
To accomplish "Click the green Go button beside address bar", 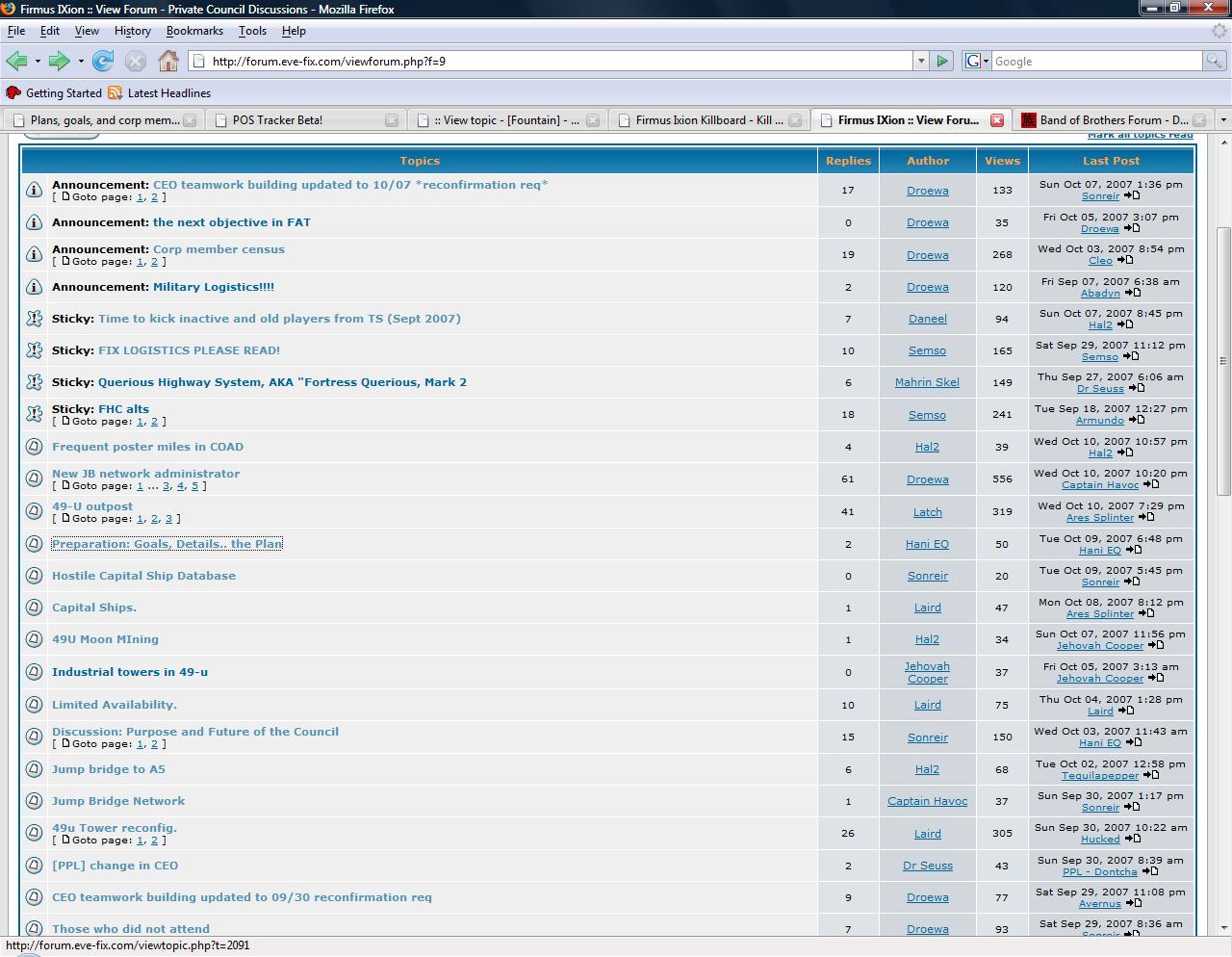I will [942, 61].
